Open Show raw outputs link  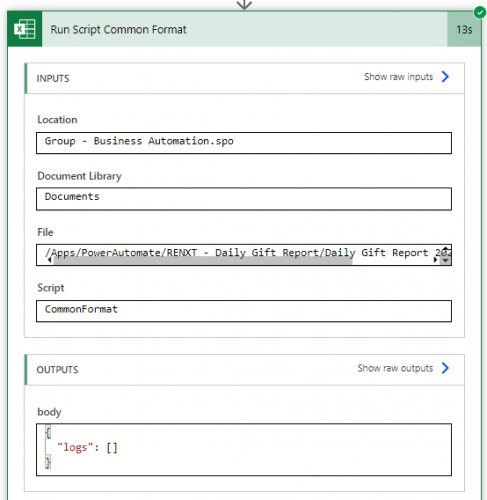point(395,368)
